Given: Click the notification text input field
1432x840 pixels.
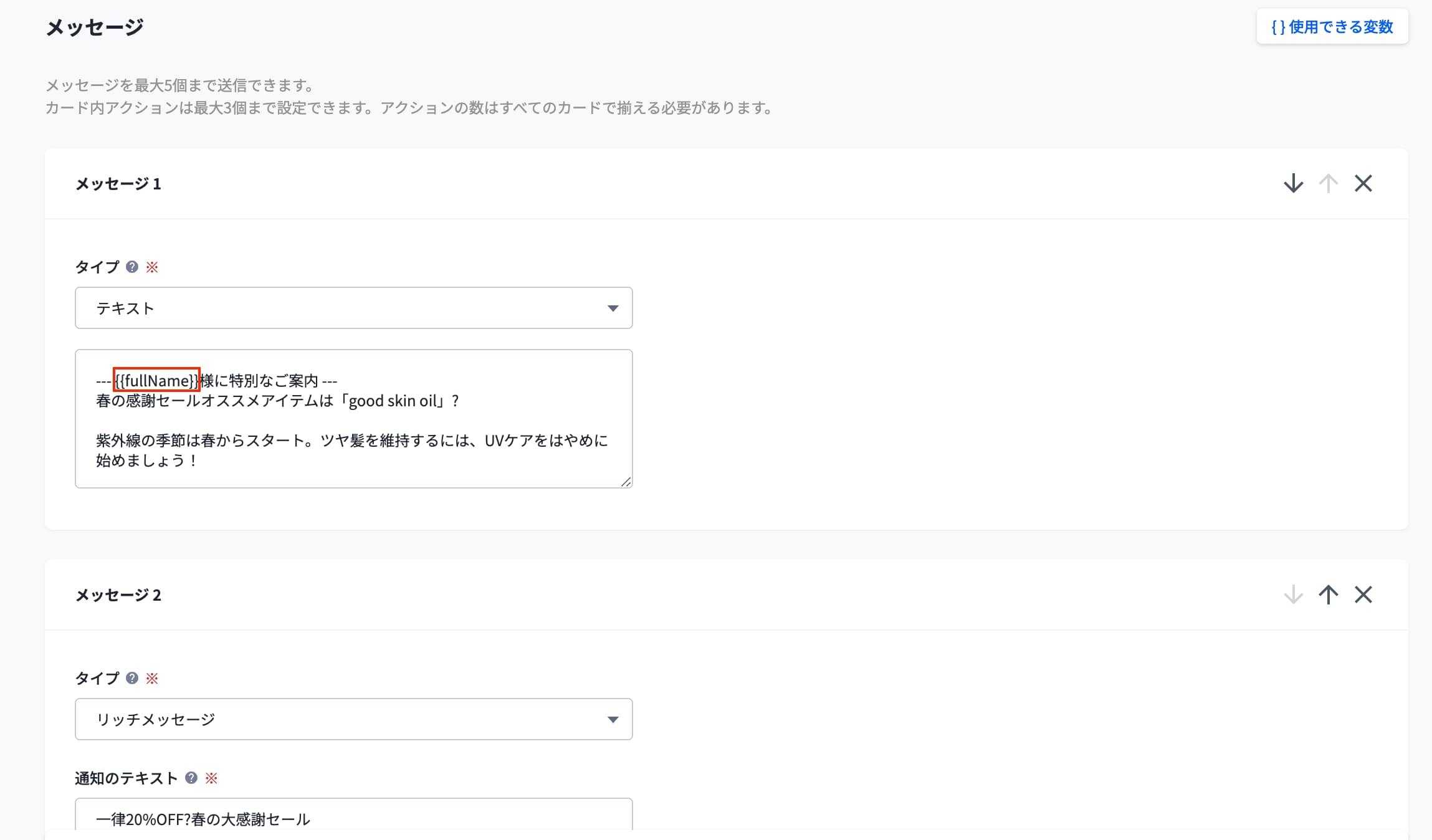Looking at the screenshot, I should click(x=353, y=818).
